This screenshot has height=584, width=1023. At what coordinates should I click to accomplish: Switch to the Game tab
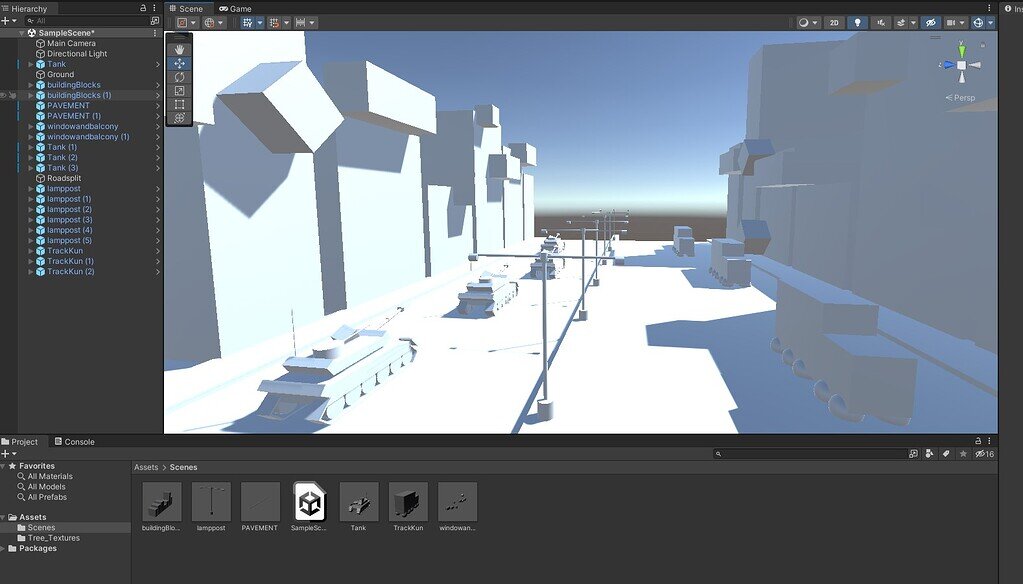click(x=234, y=8)
